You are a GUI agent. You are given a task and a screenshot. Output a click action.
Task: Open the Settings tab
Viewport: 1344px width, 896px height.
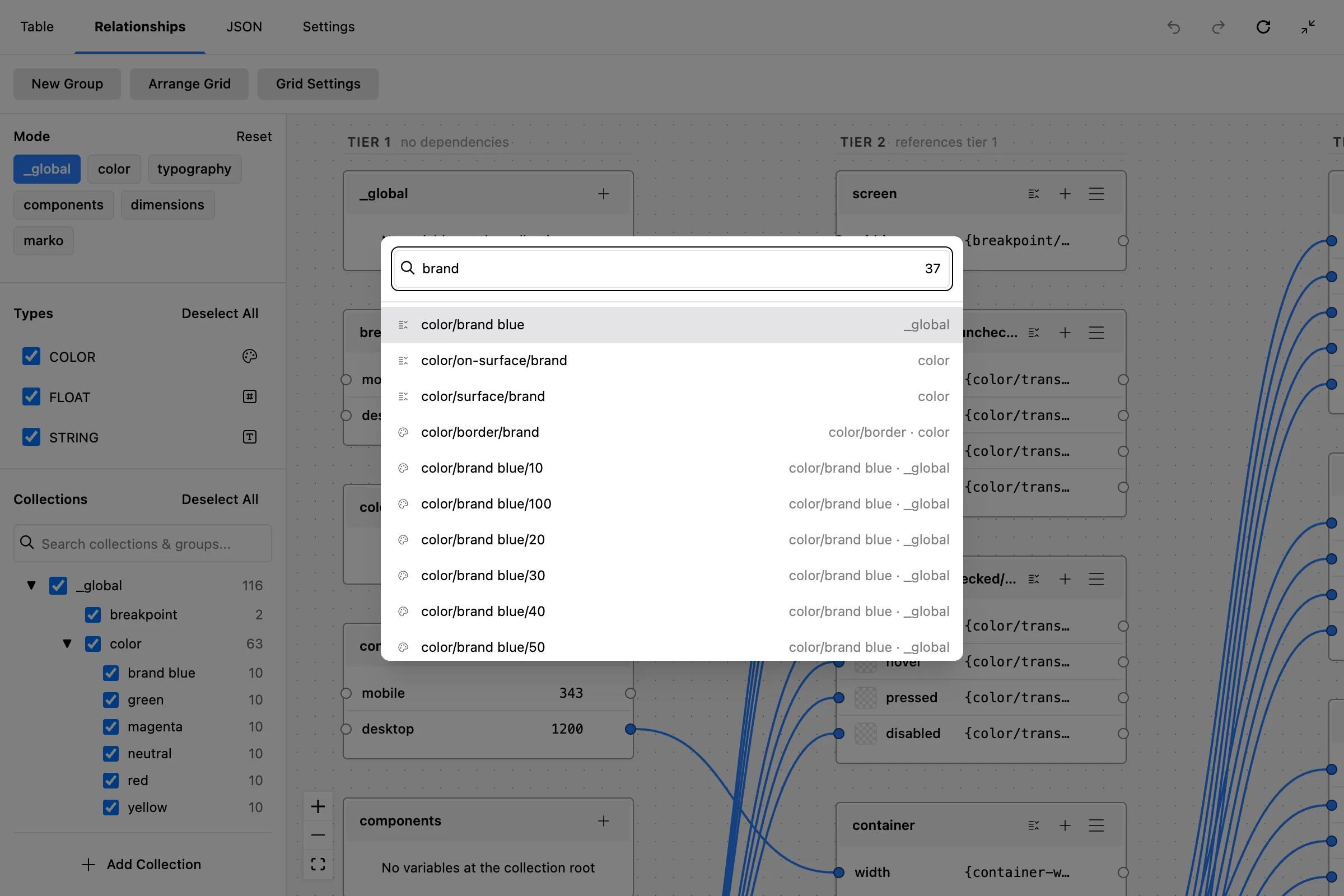(329, 27)
